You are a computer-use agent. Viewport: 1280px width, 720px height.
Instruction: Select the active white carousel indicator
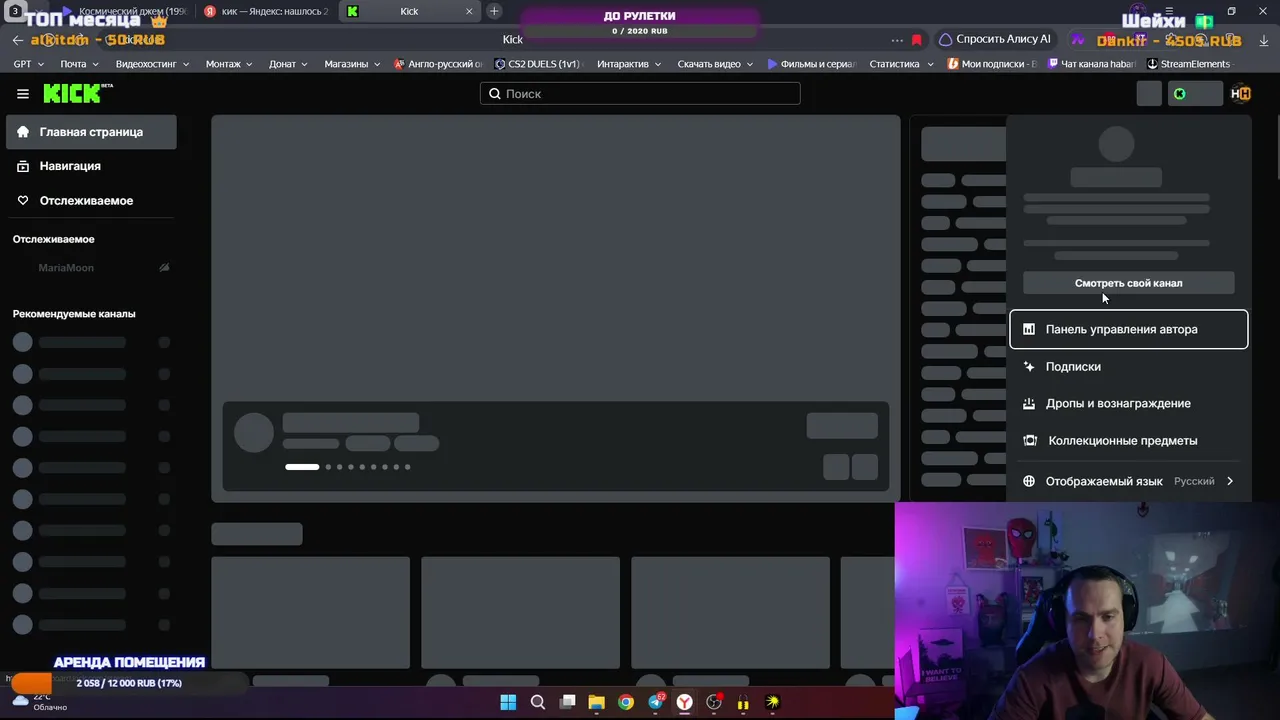pos(302,467)
